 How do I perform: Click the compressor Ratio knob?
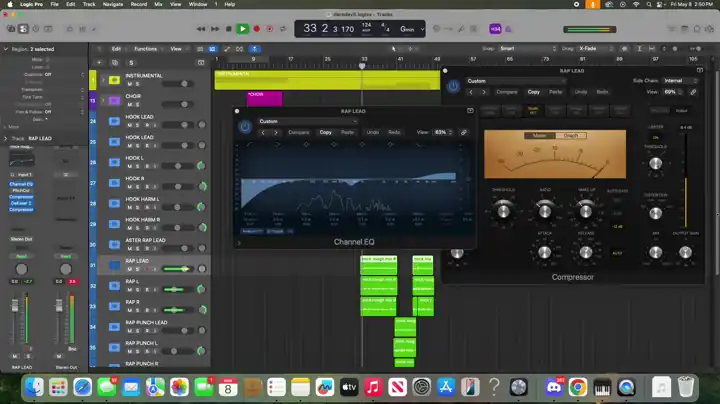point(545,211)
